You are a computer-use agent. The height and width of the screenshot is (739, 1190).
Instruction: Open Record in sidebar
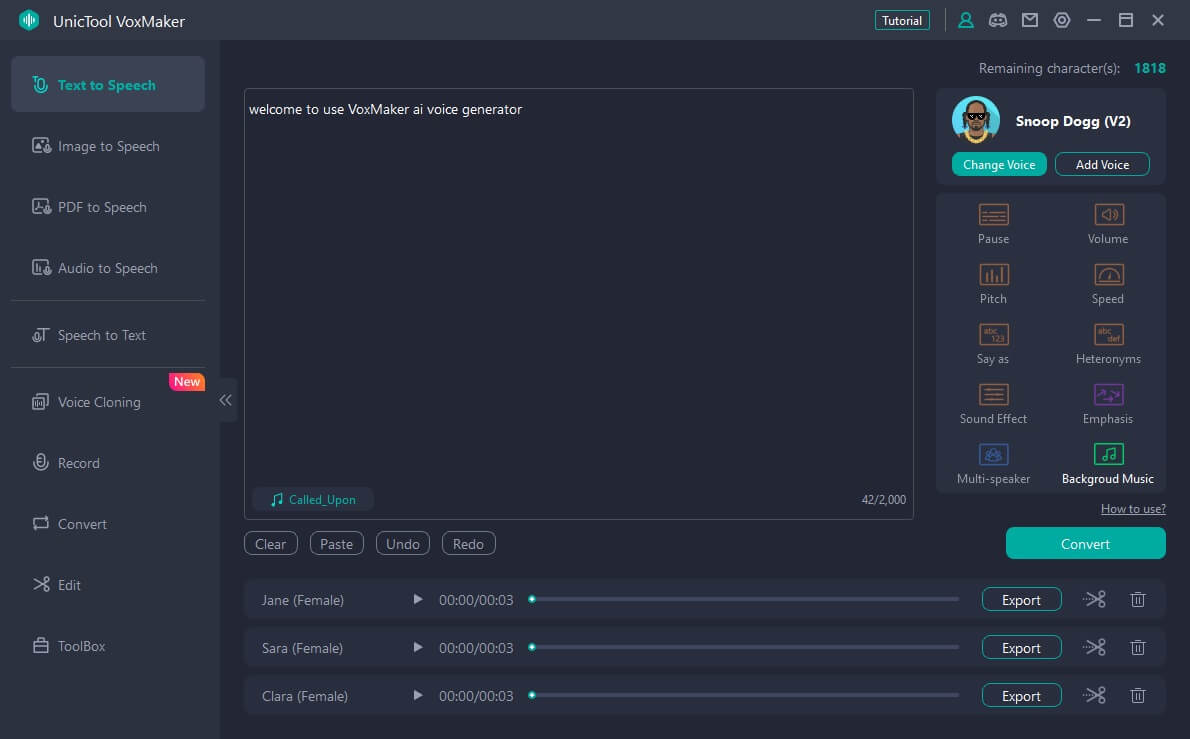click(x=108, y=463)
